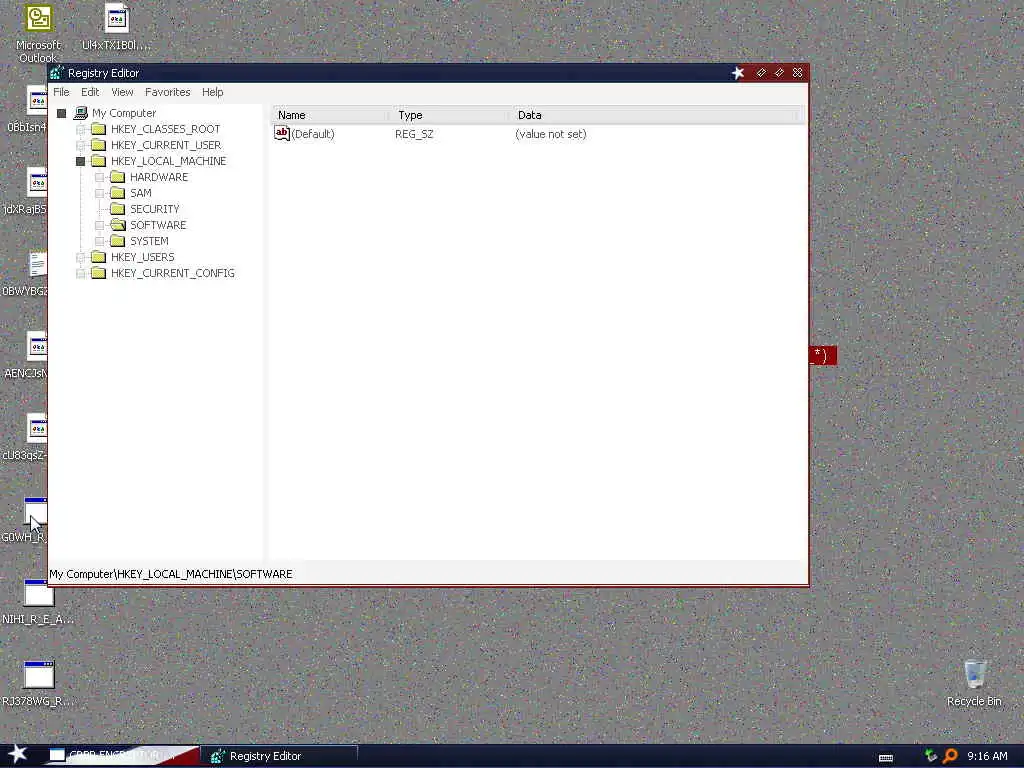Select the HKEY_CURRENT_USER label
The height and width of the screenshot is (768, 1024).
[166, 145]
